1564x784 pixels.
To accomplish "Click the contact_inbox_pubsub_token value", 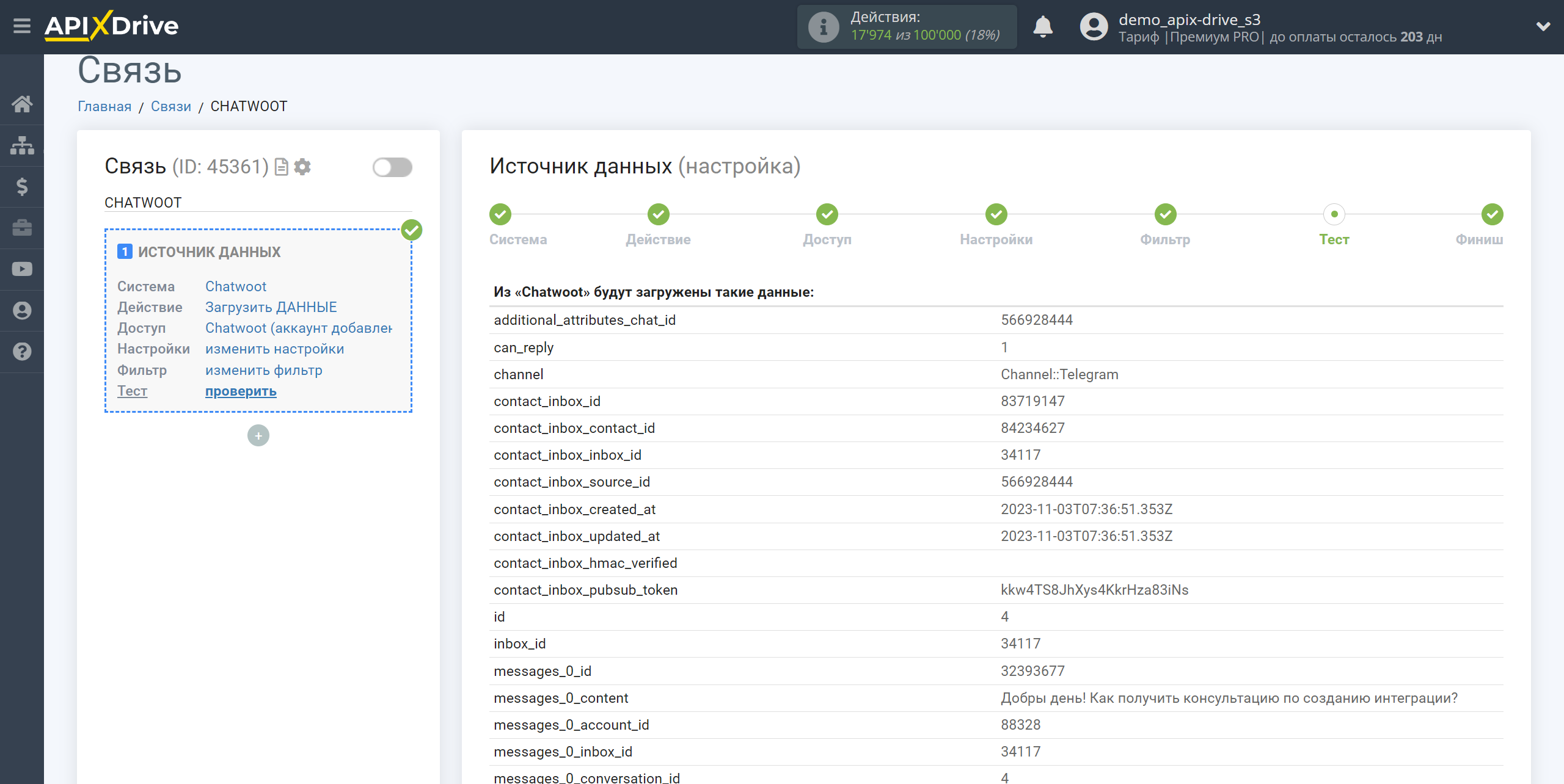I will click(x=1094, y=590).
